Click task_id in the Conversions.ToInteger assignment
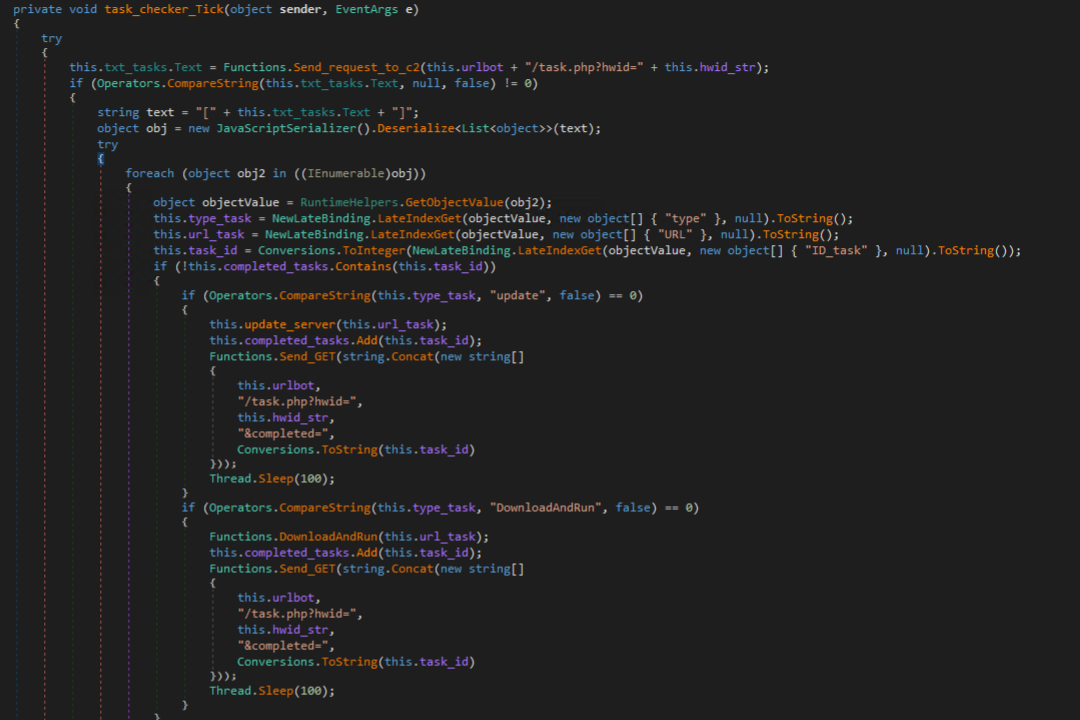This screenshot has height=720, width=1080. pos(213,251)
